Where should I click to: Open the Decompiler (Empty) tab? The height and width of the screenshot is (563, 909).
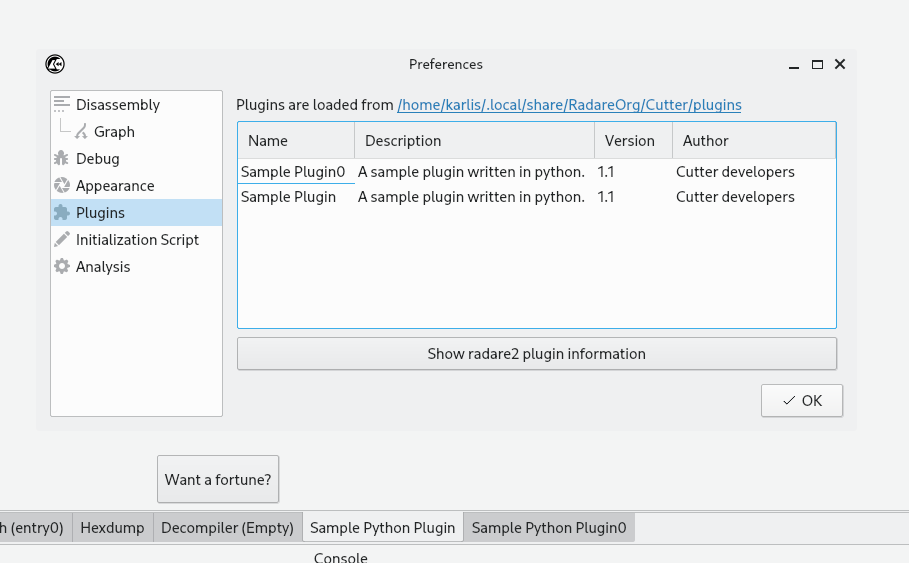tap(227, 528)
